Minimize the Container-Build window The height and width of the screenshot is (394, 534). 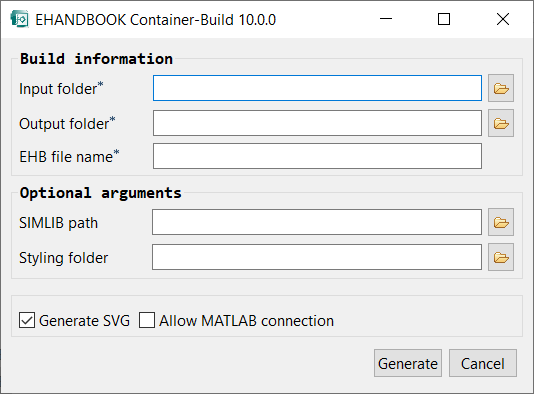386,19
